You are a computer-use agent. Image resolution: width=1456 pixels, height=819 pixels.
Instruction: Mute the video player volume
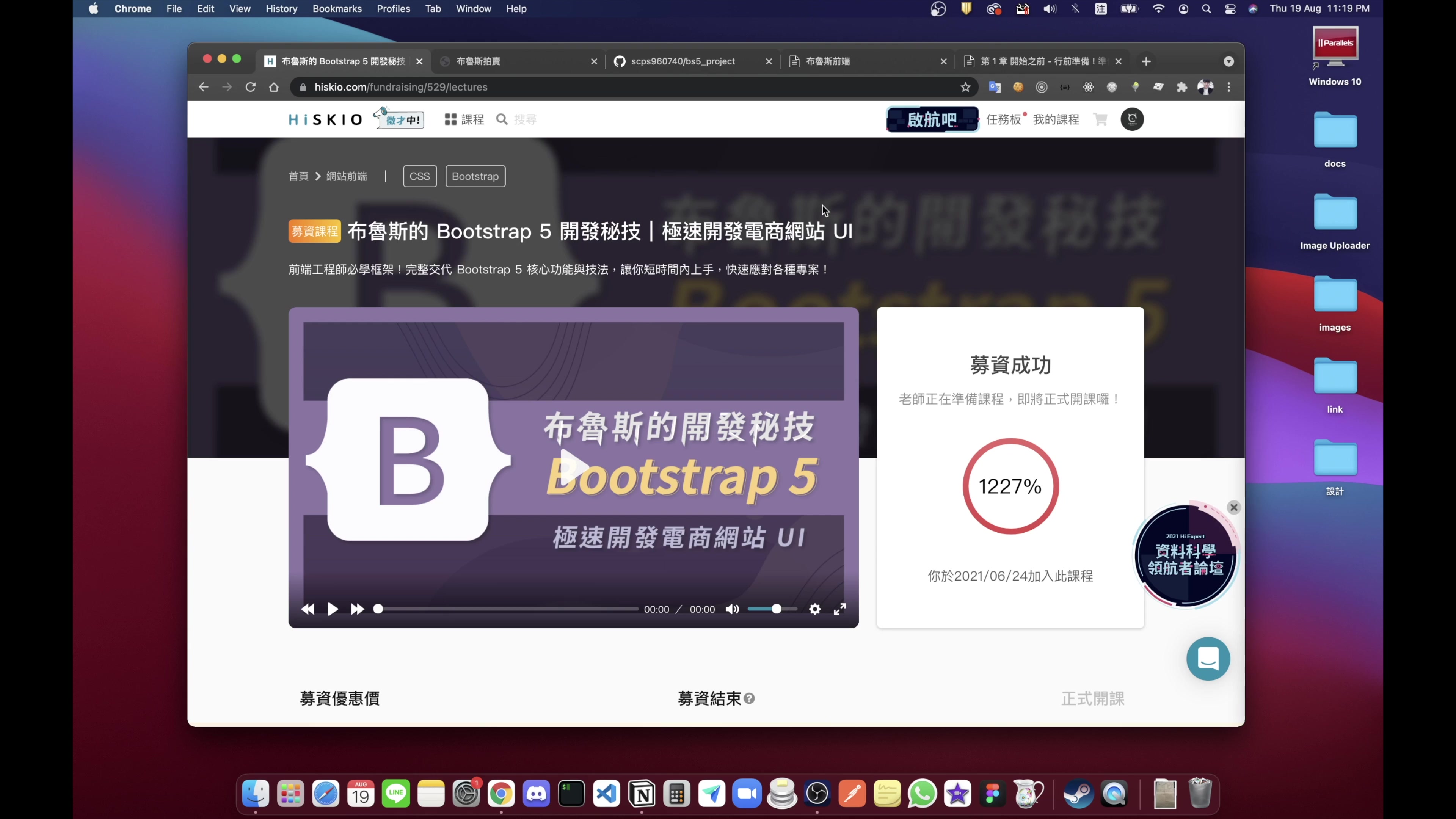(731, 609)
